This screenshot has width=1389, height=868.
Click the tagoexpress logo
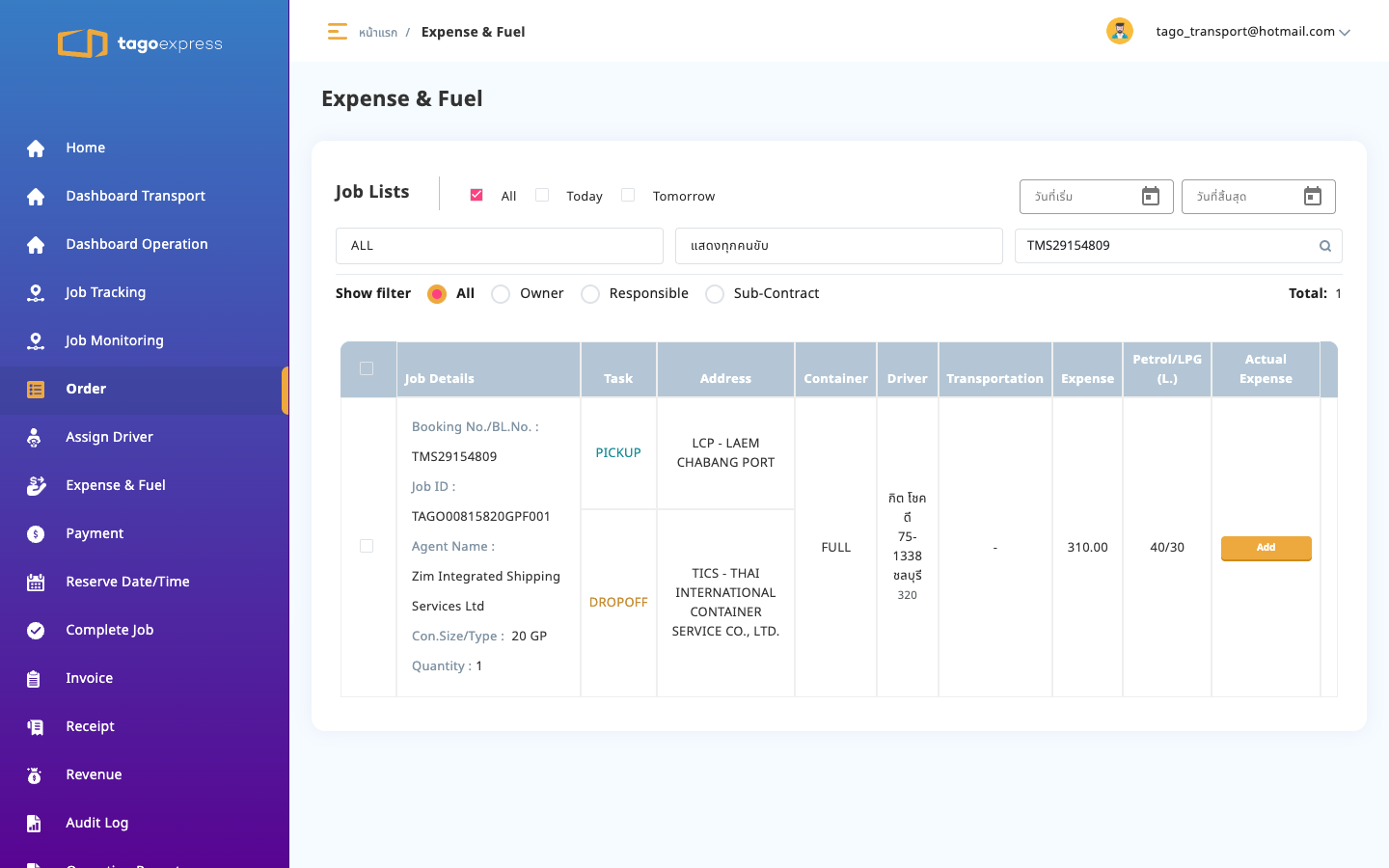pos(140,43)
